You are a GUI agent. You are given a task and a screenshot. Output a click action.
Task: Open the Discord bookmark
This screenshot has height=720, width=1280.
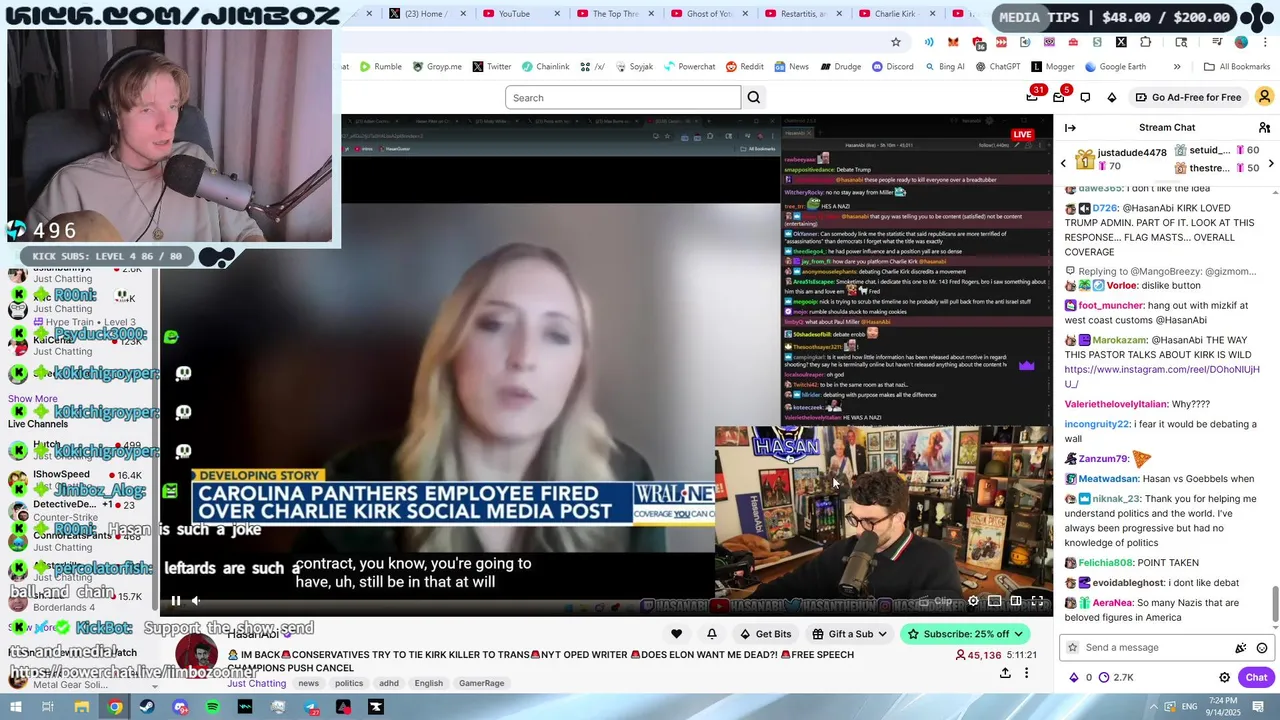pos(892,67)
